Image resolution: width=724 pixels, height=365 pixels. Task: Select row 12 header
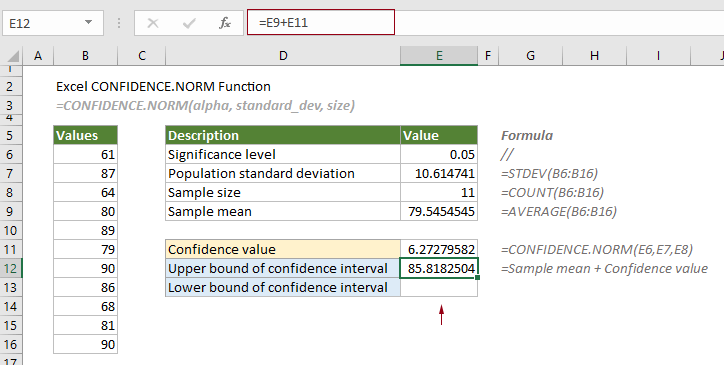(11, 268)
